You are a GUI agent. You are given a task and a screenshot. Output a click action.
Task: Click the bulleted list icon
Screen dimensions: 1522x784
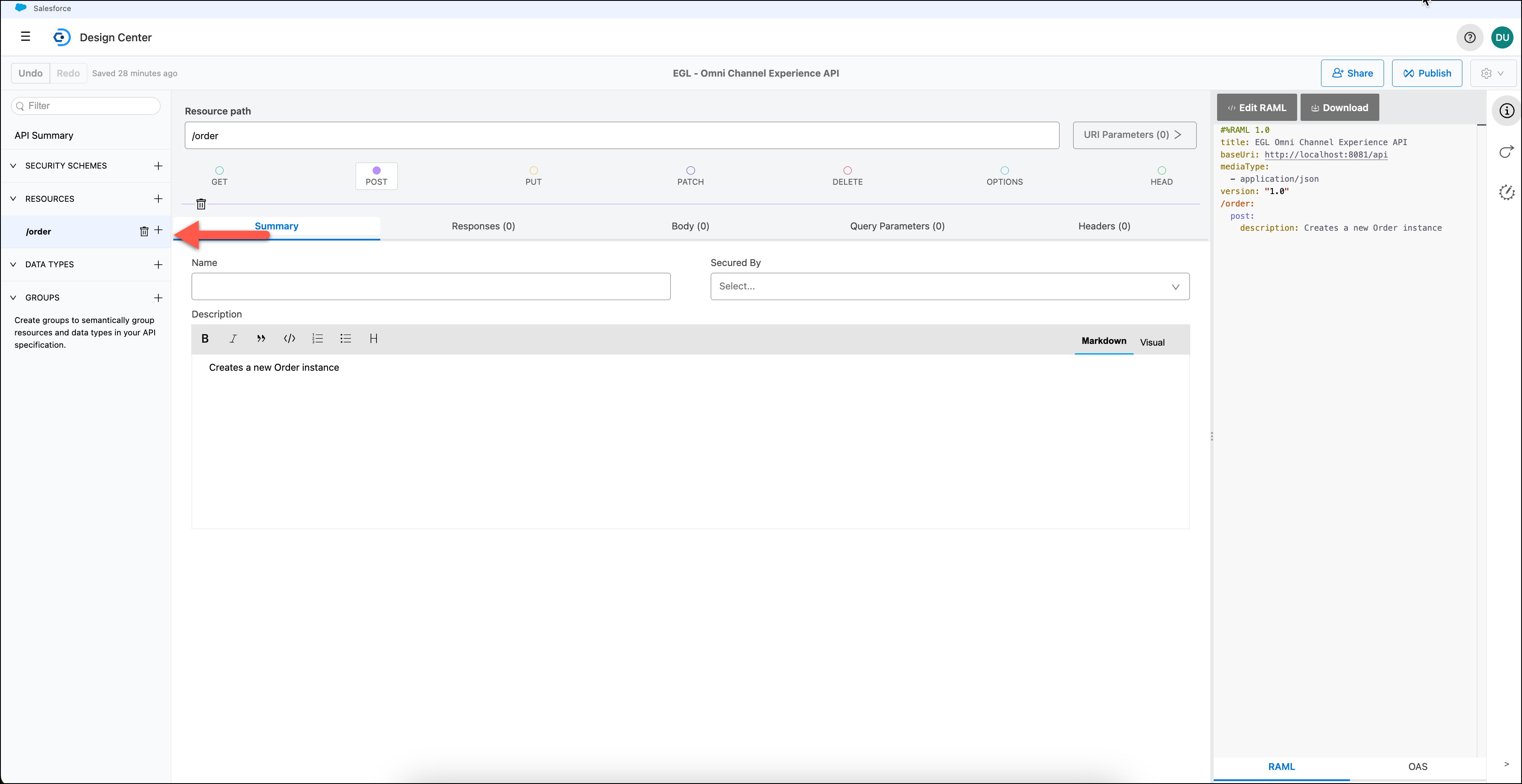346,338
